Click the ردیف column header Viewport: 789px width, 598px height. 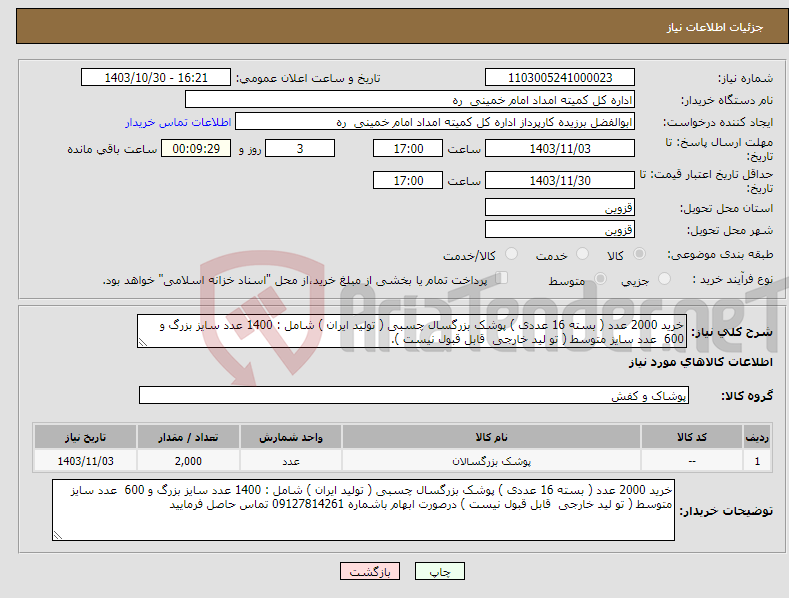pos(757,437)
